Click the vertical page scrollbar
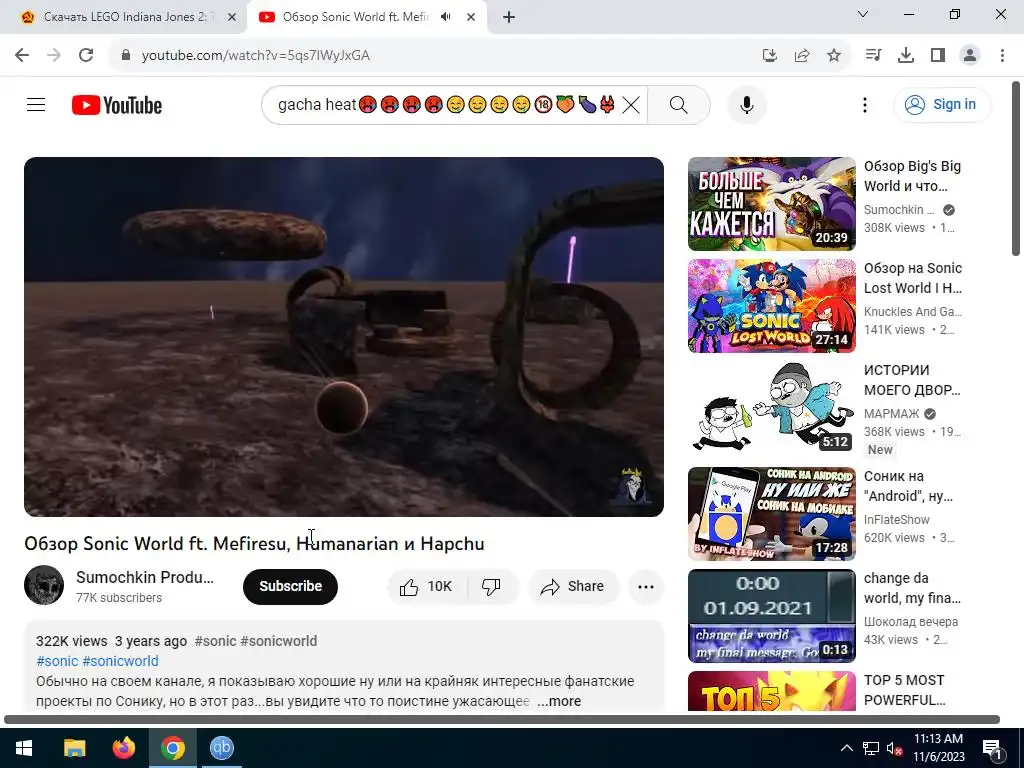Screen dimensions: 1024x768 tap(1016, 168)
